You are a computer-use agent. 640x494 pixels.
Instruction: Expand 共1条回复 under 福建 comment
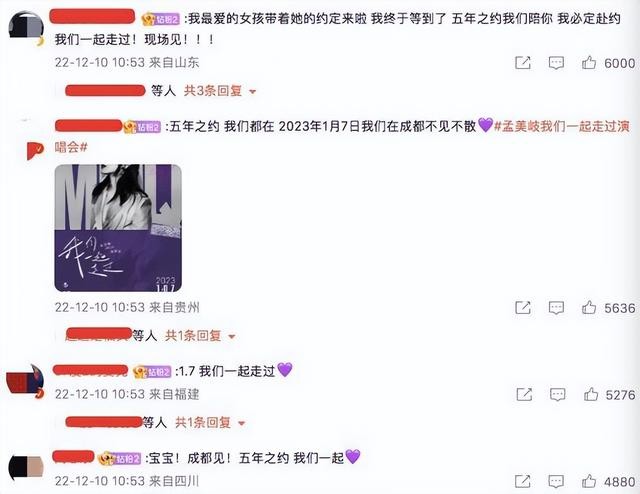coord(210,422)
